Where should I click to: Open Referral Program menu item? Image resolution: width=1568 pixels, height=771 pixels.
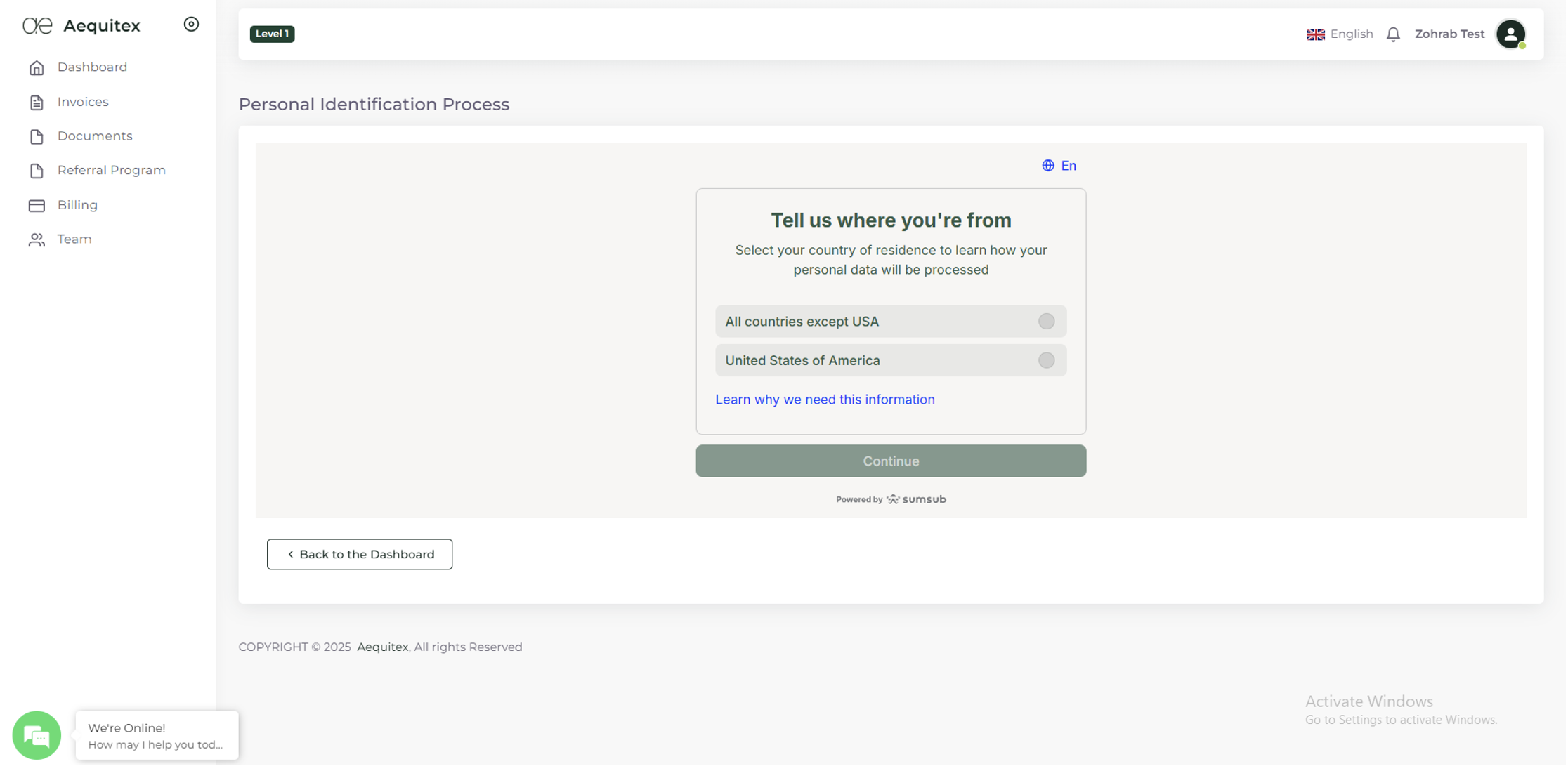point(111,171)
